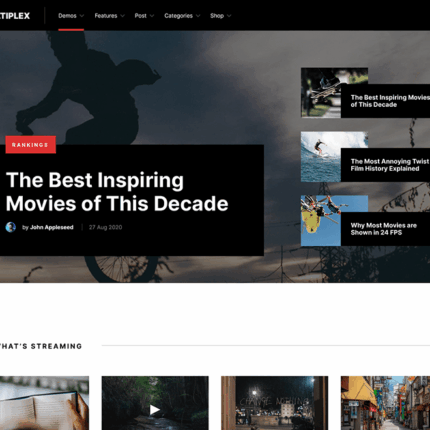Click the play icon on forest video thumbnail
This screenshot has width=430, height=430.
[154, 410]
